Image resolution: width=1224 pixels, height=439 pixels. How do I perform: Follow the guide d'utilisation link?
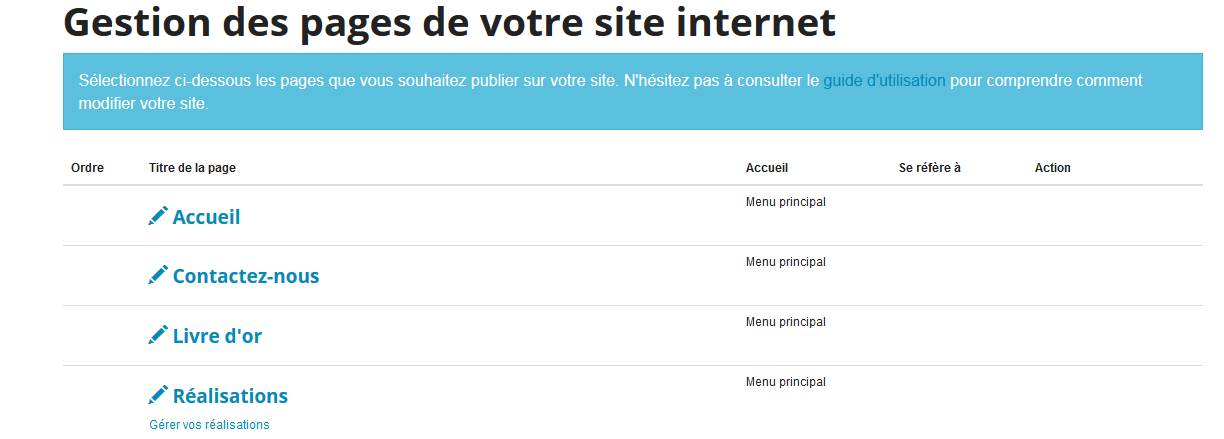tap(884, 81)
